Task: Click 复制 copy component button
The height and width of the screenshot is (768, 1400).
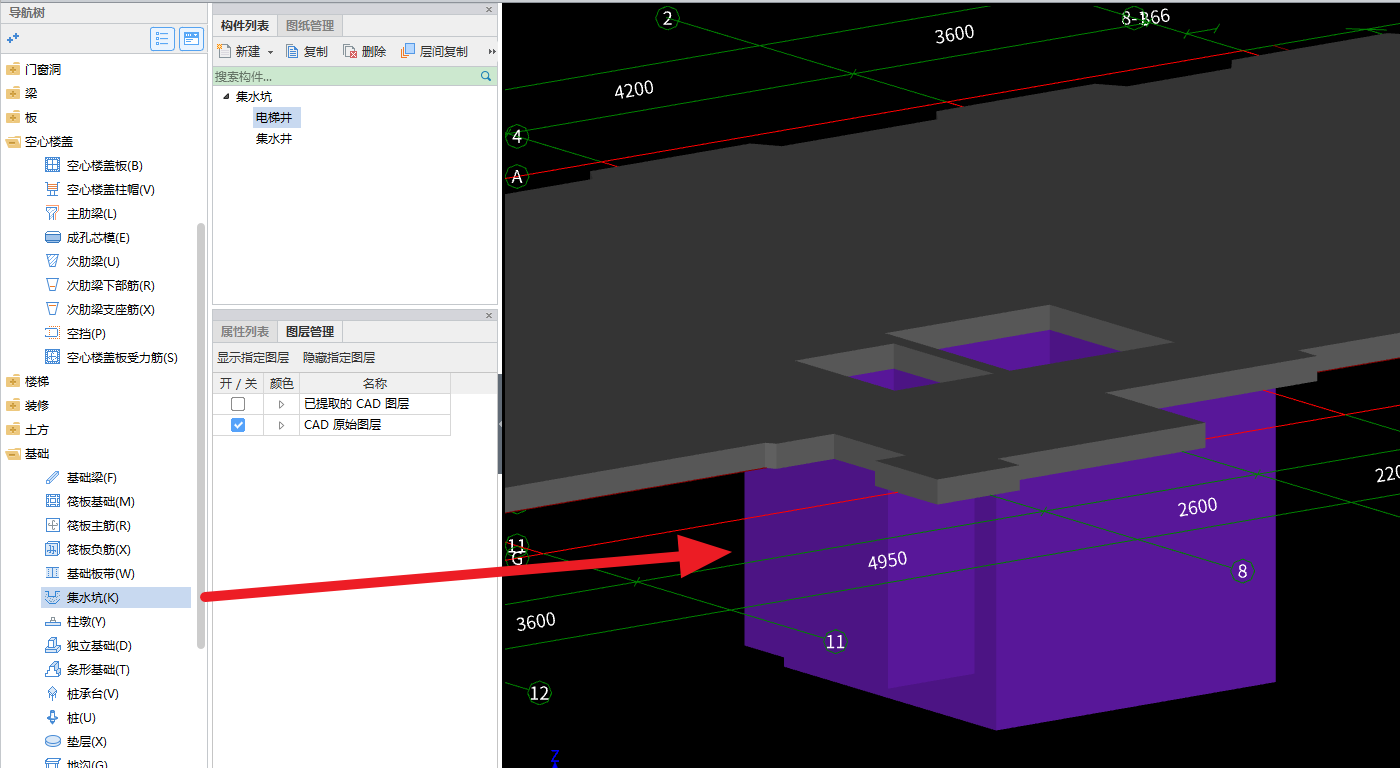Action: point(307,51)
